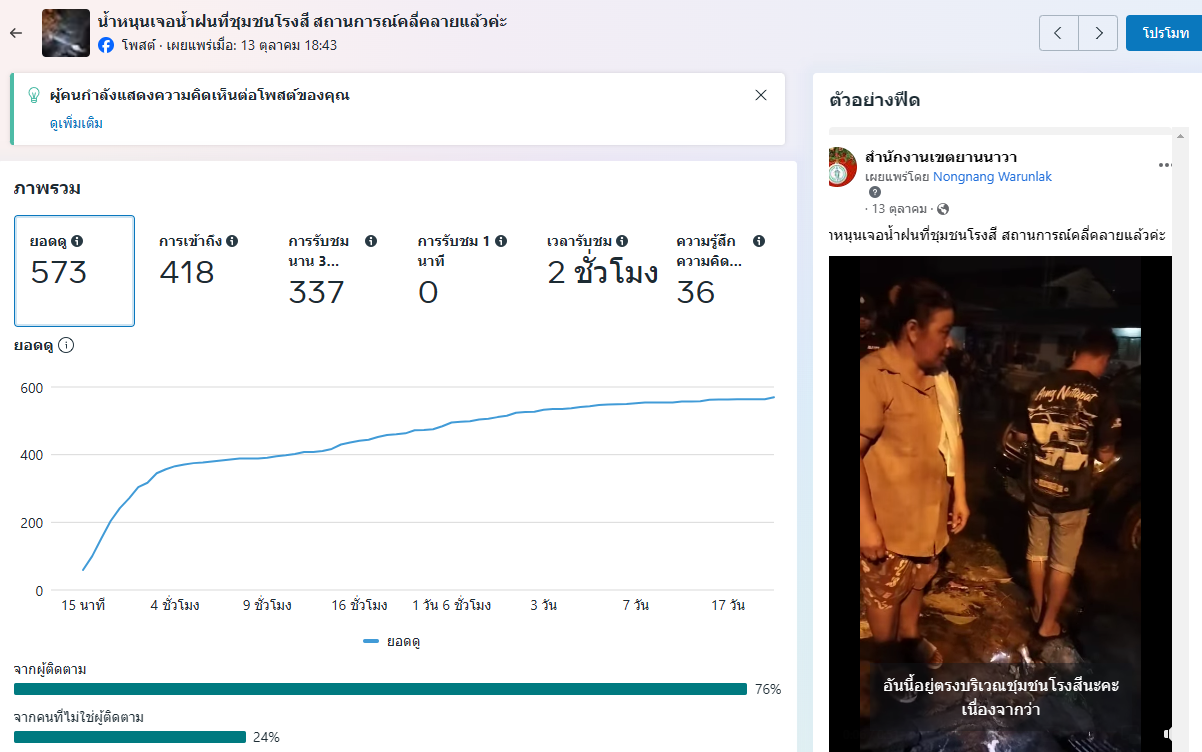
Task: Go to the previous post with left chevron
Action: point(1059,33)
